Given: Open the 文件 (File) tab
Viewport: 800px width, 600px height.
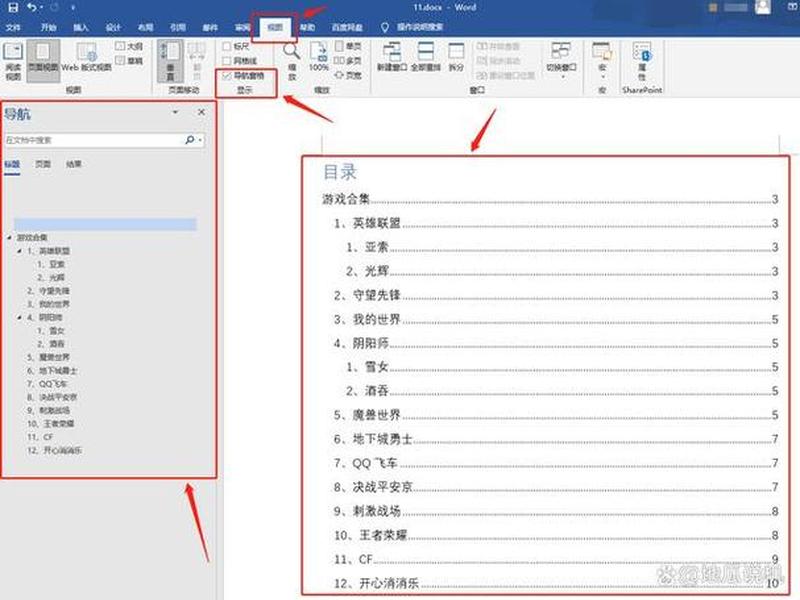Looking at the screenshot, I should pyautogui.click(x=13, y=27).
